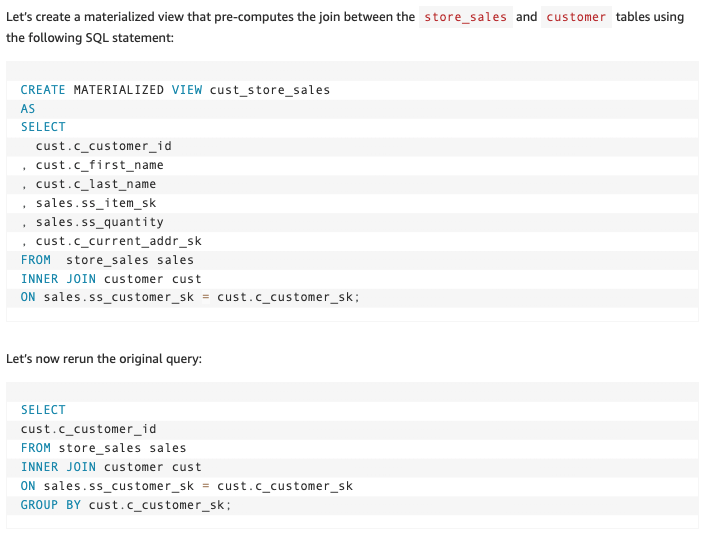Click the AS keyword line
The height and width of the screenshot is (544, 708).
28,109
